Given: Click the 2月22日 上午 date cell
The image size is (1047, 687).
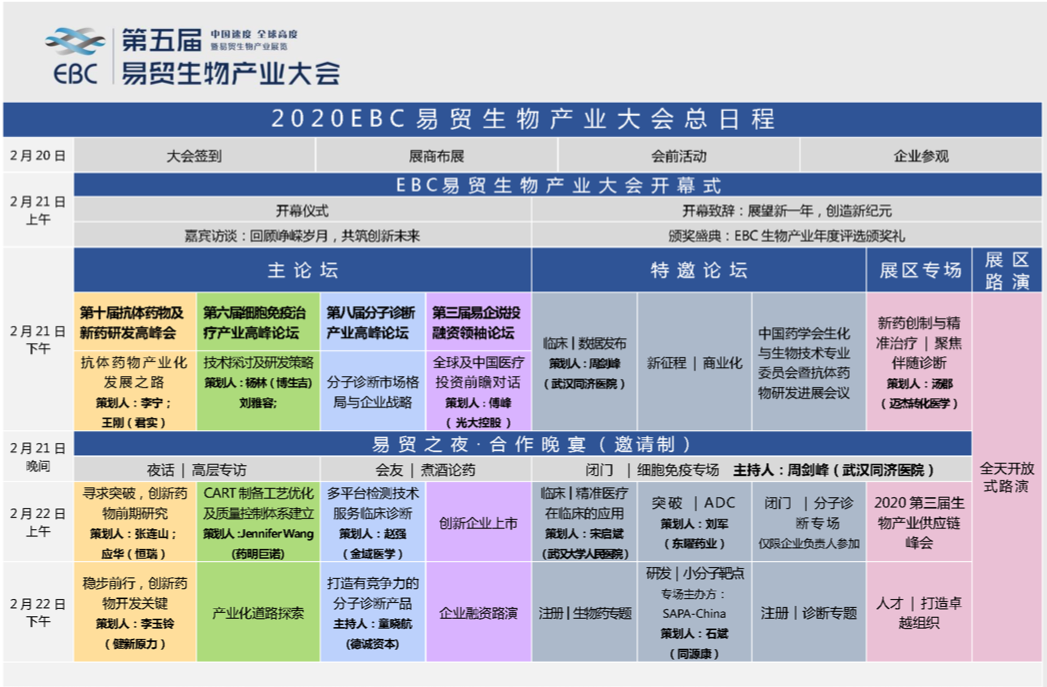Looking at the screenshot, I should pos(38,521).
